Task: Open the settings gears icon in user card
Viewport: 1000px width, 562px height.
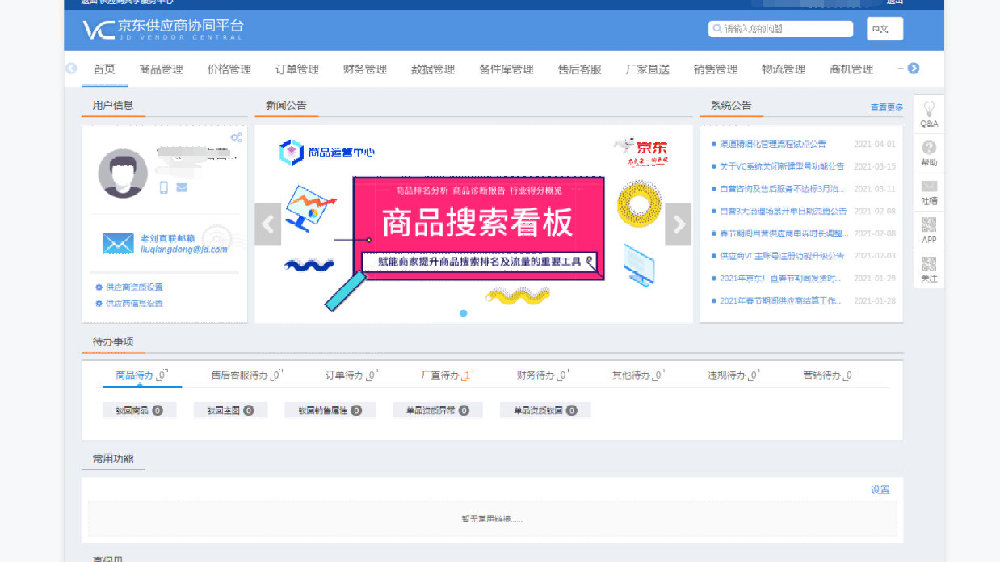Action: coord(236,137)
